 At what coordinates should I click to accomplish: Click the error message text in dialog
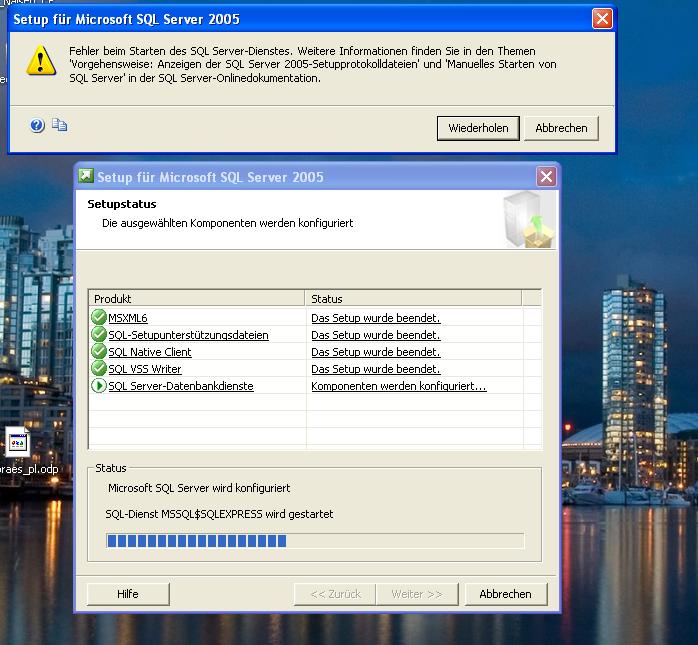(x=313, y=64)
